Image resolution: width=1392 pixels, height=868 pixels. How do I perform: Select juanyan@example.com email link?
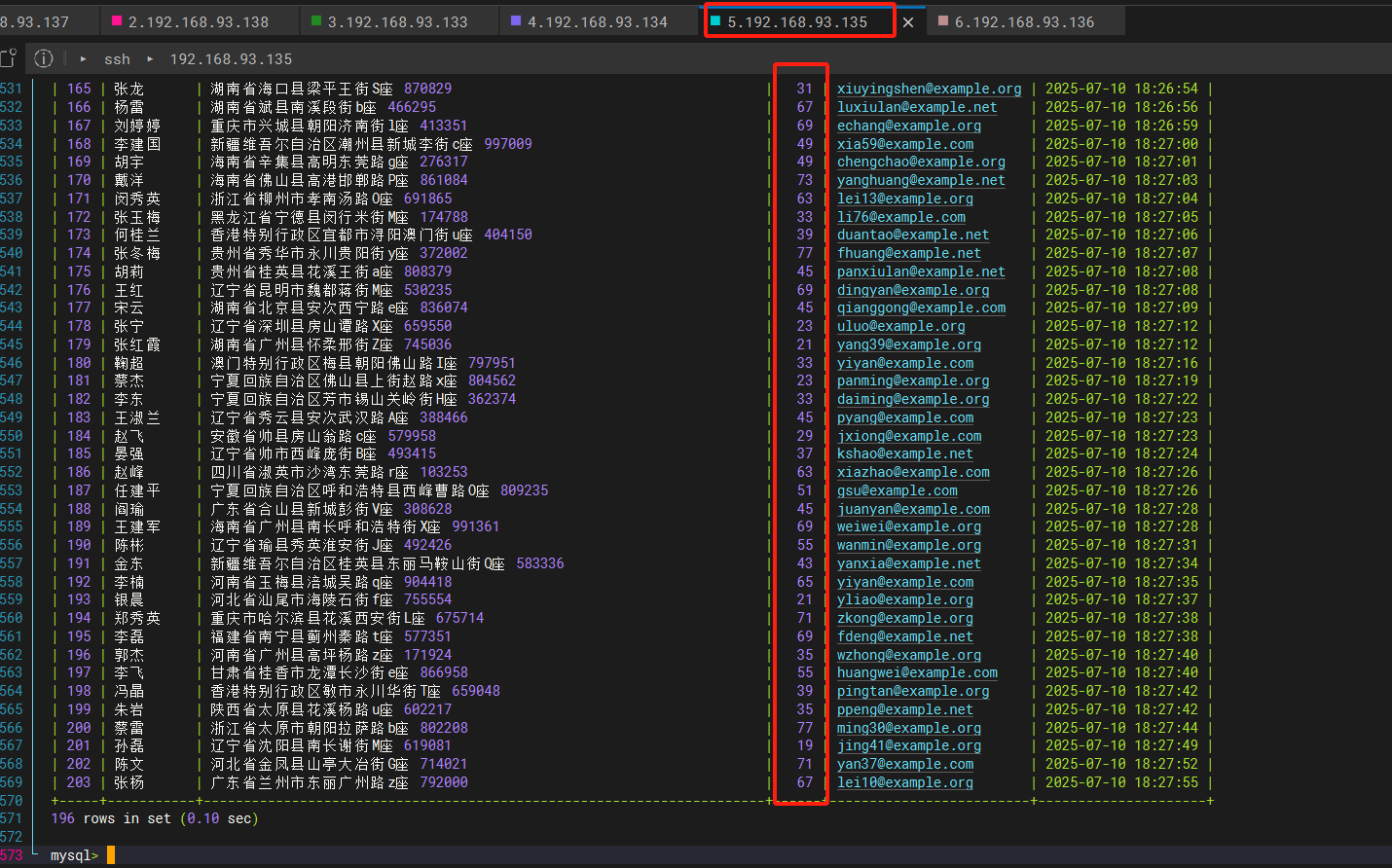click(913, 509)
